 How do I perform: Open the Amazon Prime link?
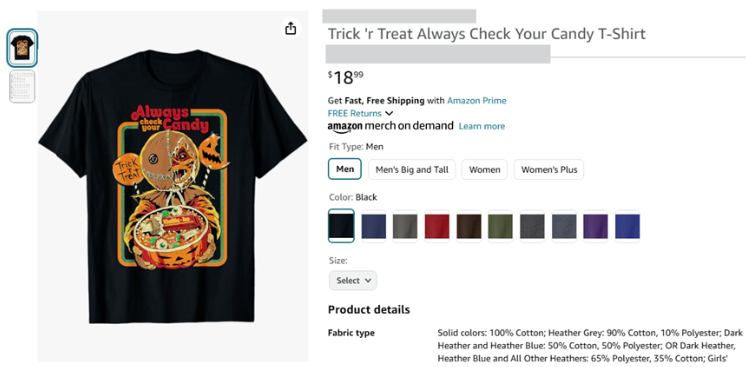coord(477,100)
